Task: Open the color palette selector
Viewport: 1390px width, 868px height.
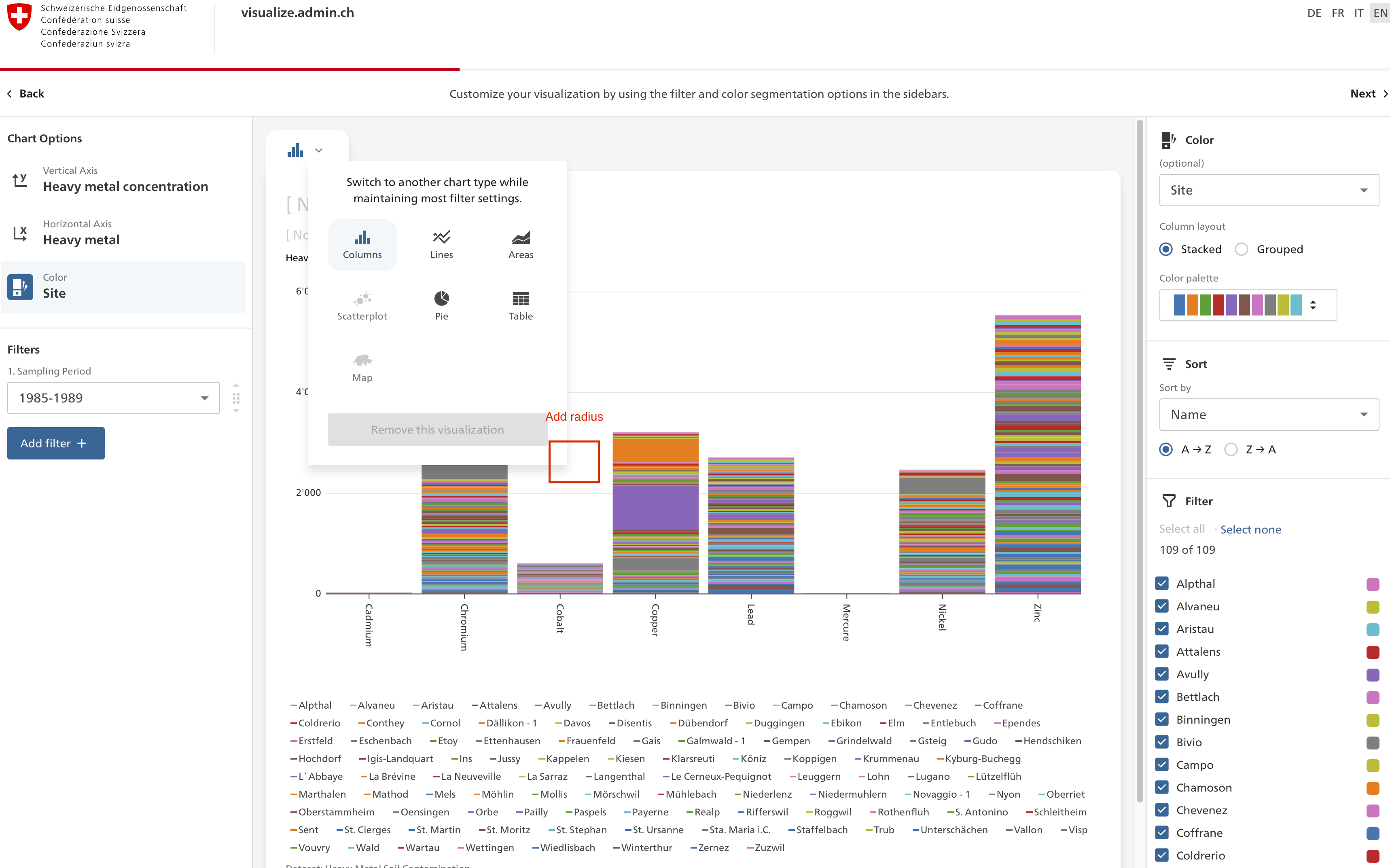Action: click(x=1248, y=305)
